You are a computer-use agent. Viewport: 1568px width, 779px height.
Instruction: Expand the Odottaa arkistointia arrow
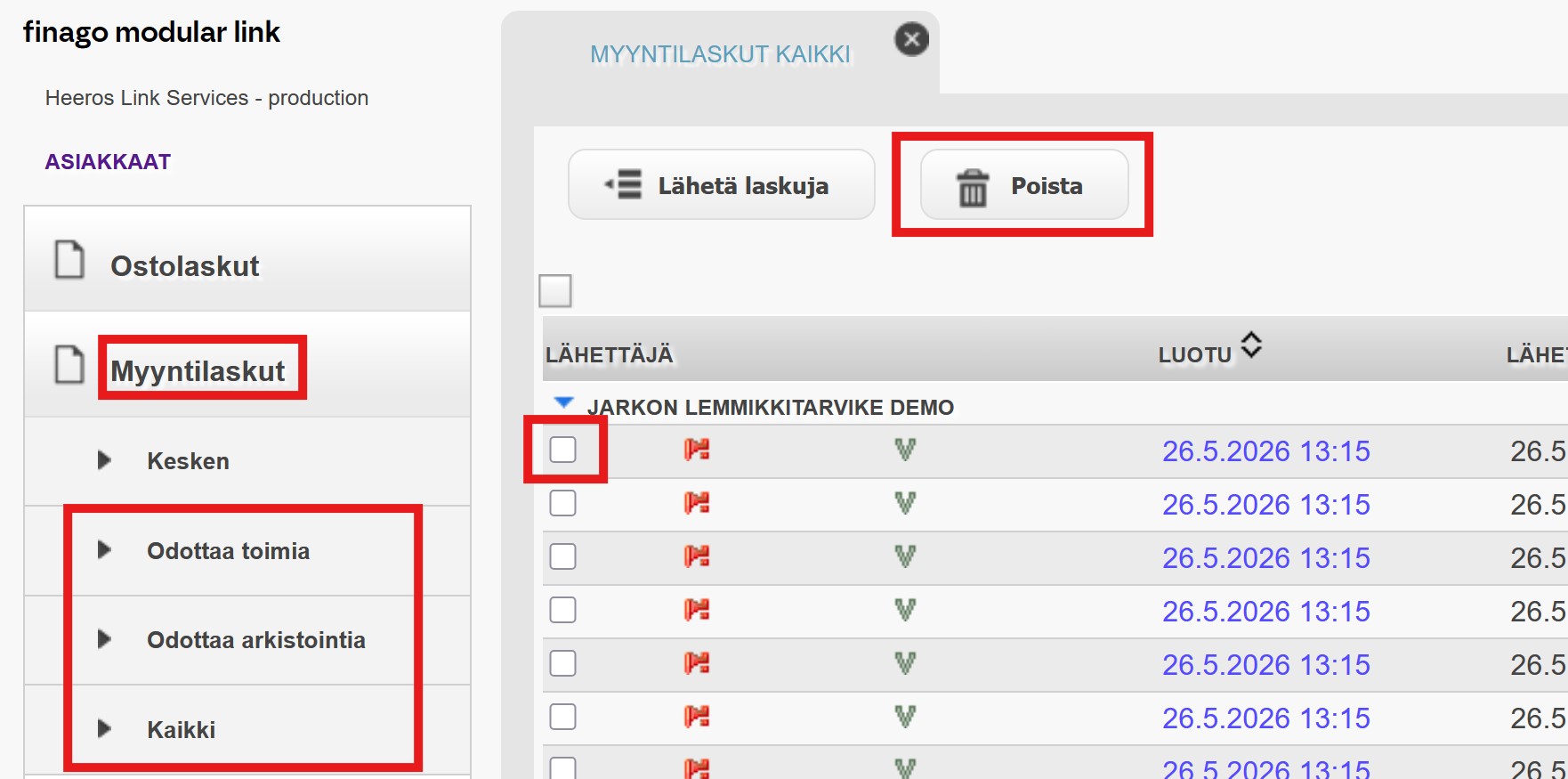(104, 639)
